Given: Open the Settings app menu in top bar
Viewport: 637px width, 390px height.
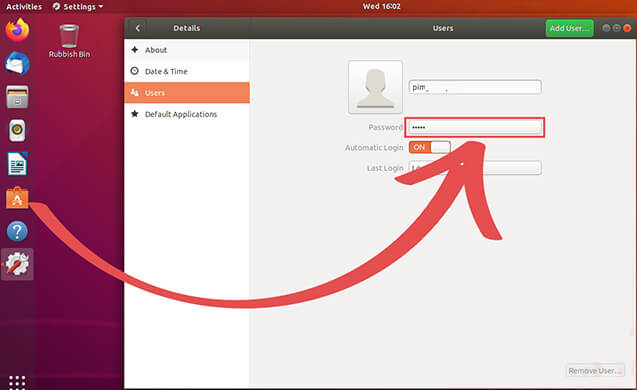Looking at the screenshot, I should pyautogui.click(x=78, y=6).
